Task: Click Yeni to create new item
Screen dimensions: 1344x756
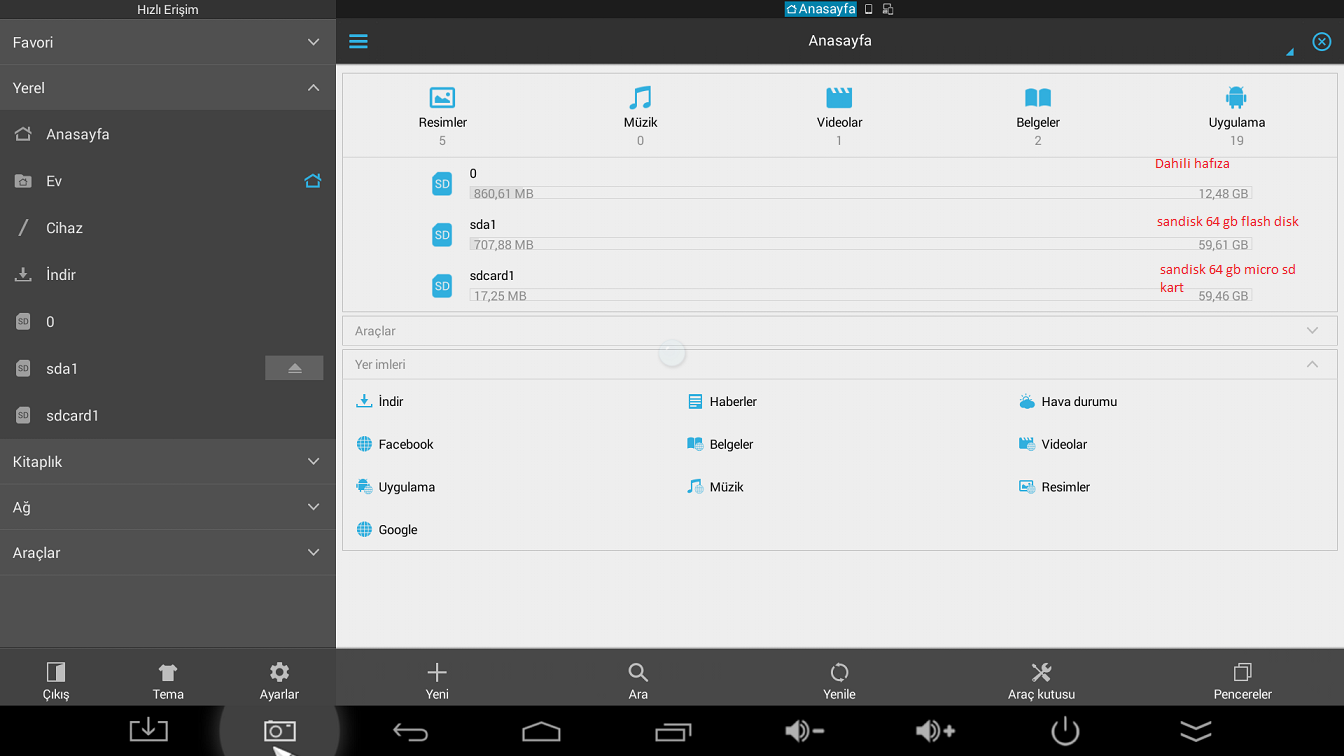Action: [437, 681]
